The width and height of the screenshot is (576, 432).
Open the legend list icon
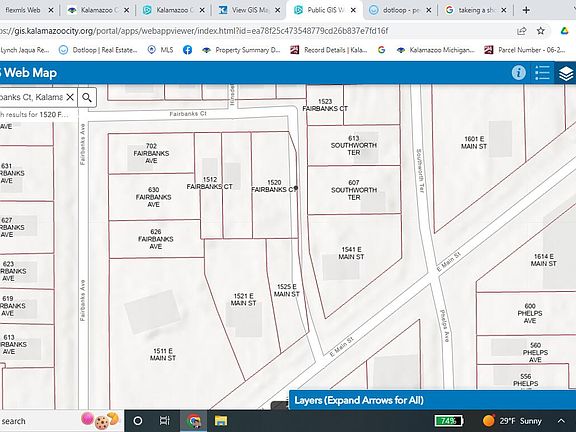[x=542, y=73]
